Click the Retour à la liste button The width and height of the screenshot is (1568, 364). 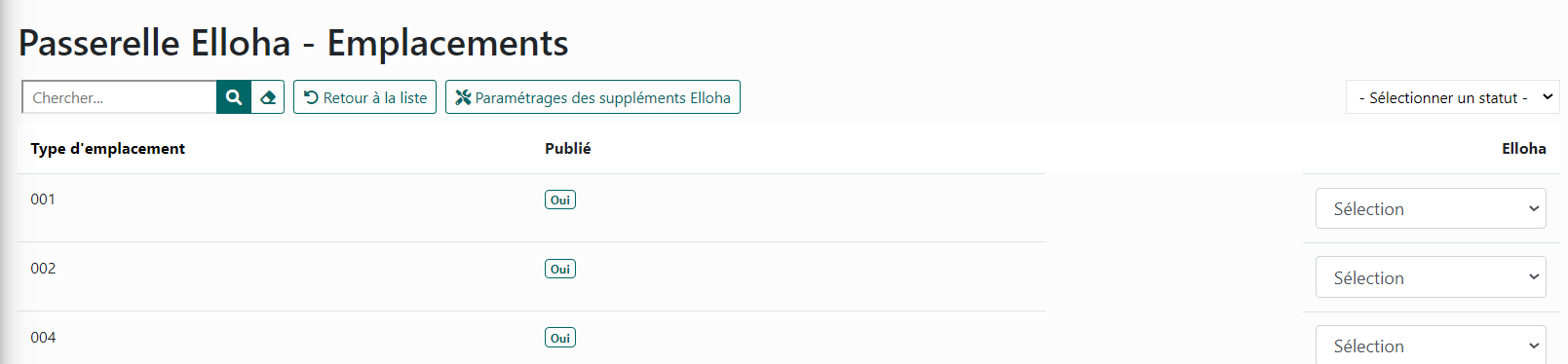(364, 97)
